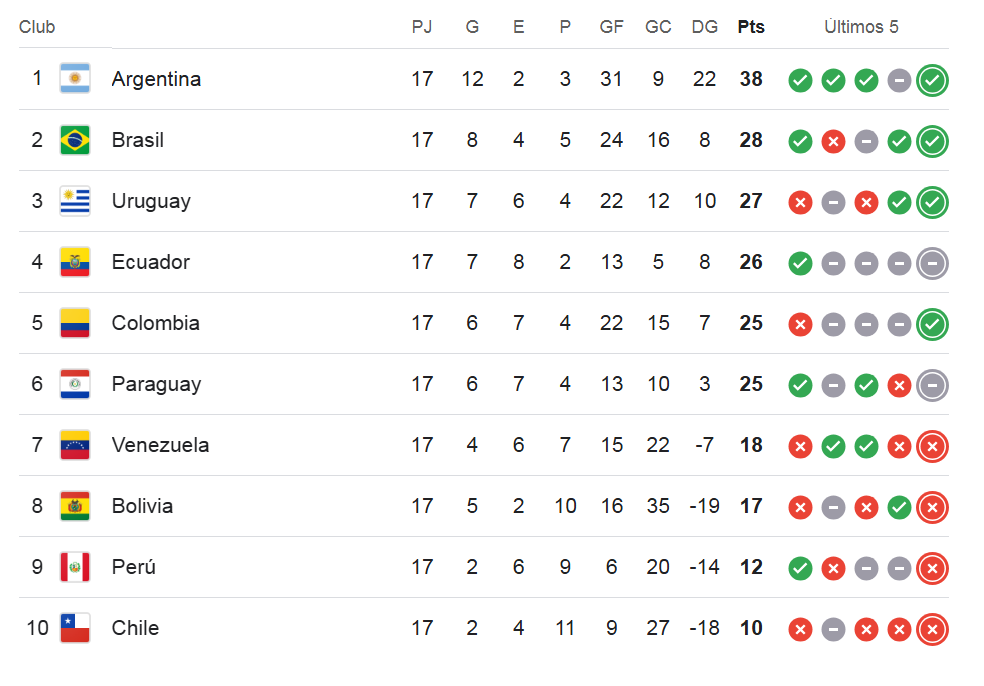Select the Uruguay flag icon

pyautogui.click(x=75, y=201)
